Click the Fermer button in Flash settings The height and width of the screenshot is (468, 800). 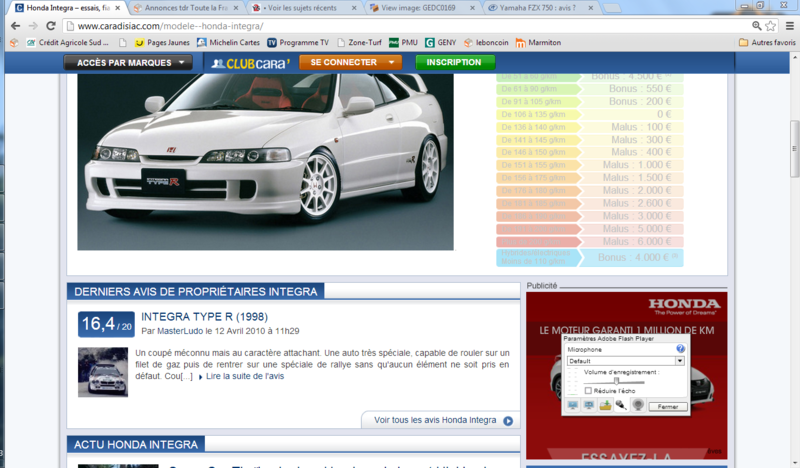click(668, 407)
